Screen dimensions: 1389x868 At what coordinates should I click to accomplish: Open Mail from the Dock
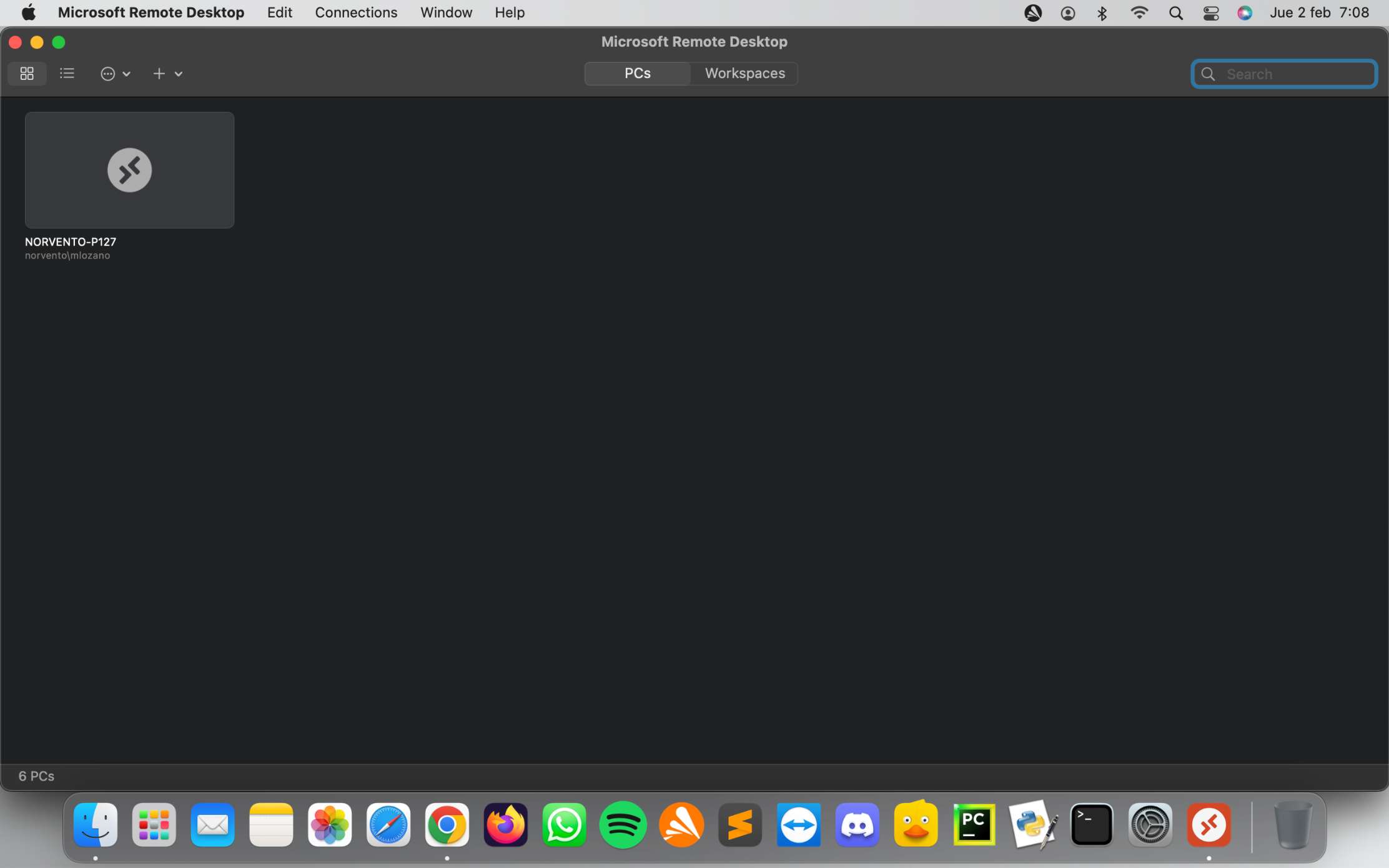coord(213,825)
